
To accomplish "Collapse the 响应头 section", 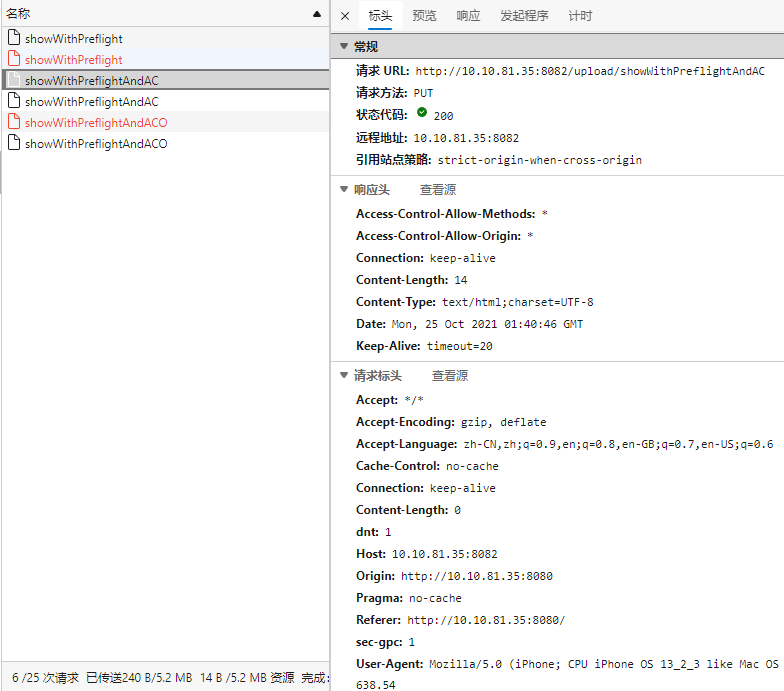I will 344,189.
